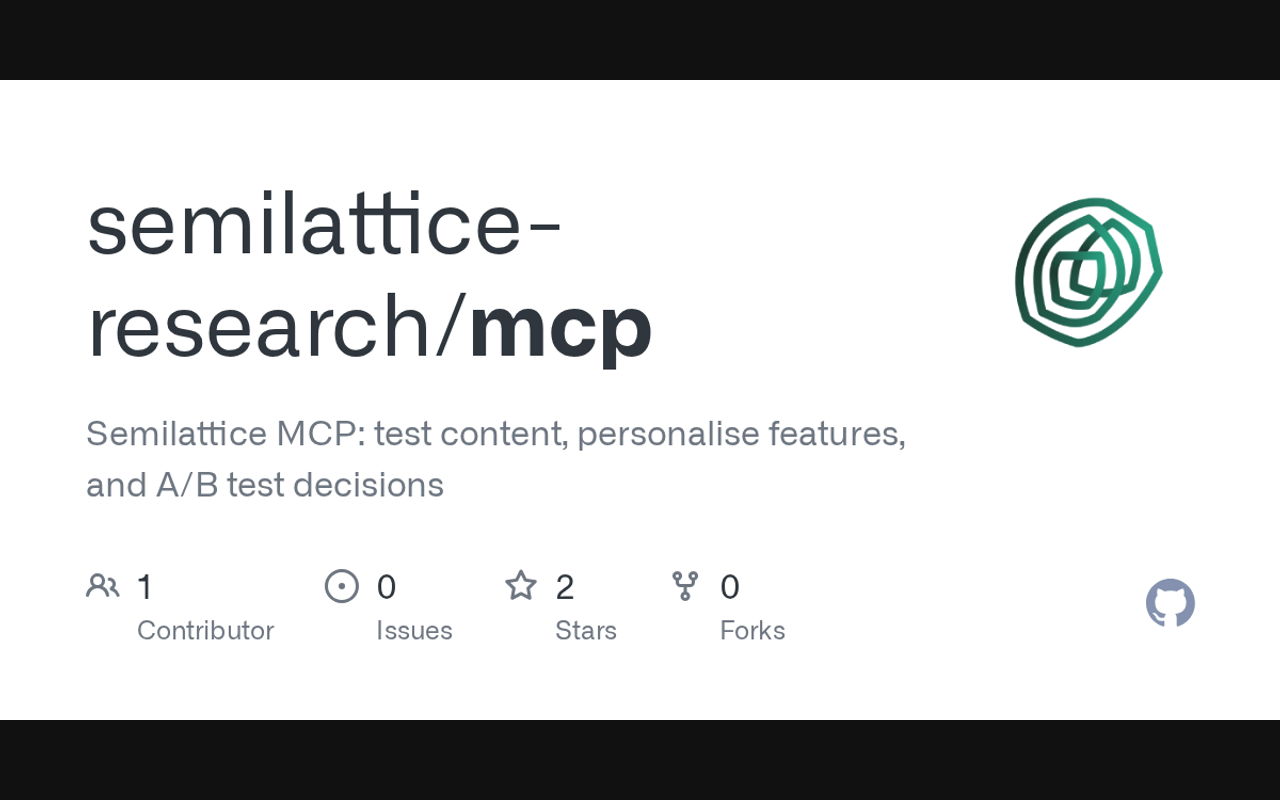Click the description text "and A/B test decisions"
The image size is (1280, 800).
[265, 485]
